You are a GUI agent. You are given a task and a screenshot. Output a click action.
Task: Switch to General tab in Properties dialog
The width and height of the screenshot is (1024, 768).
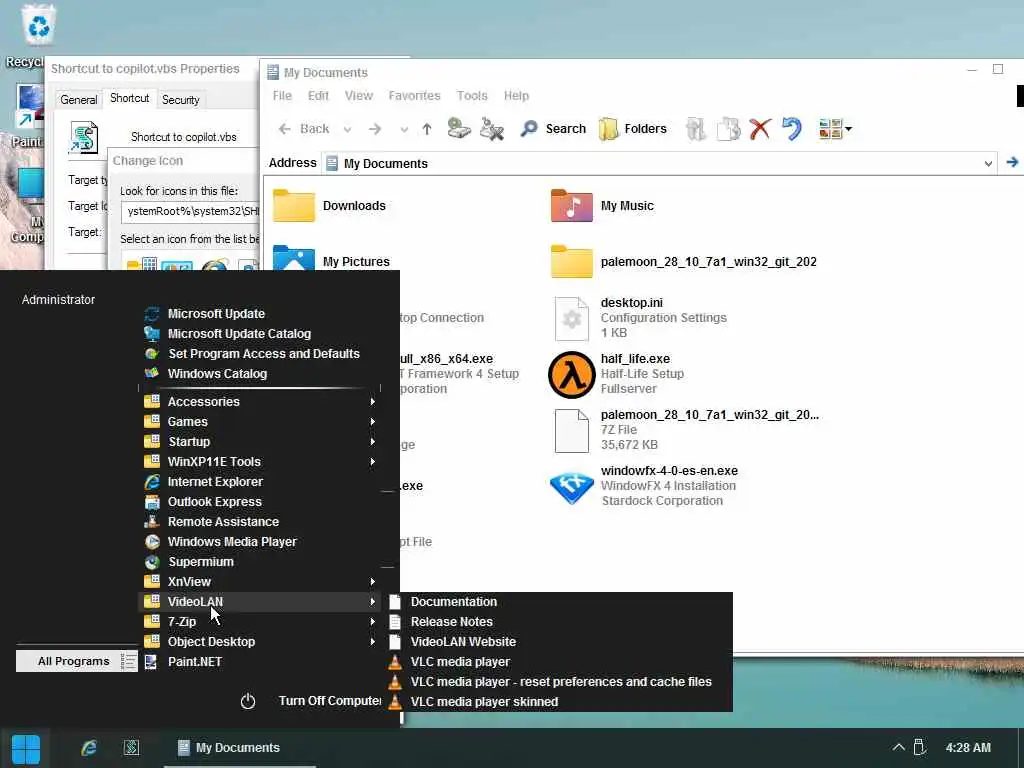pyautogui.click(x=78, y=99)
